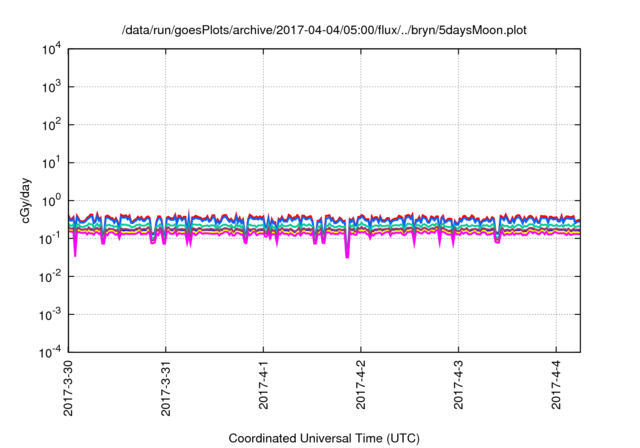Click the 10^4 y-axis tick label

point(52,50)
